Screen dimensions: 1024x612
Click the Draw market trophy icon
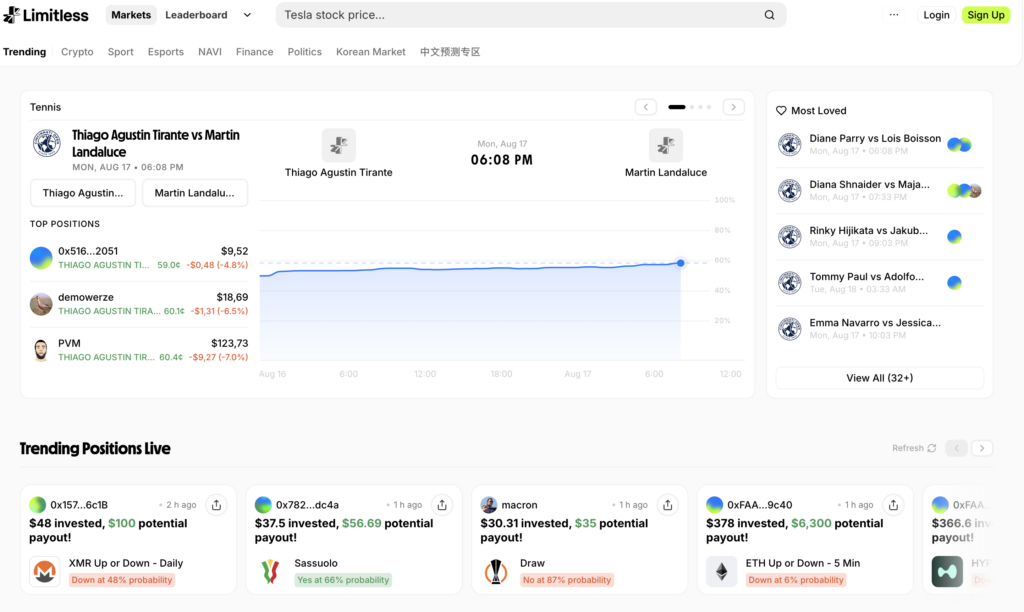point(496,572)
